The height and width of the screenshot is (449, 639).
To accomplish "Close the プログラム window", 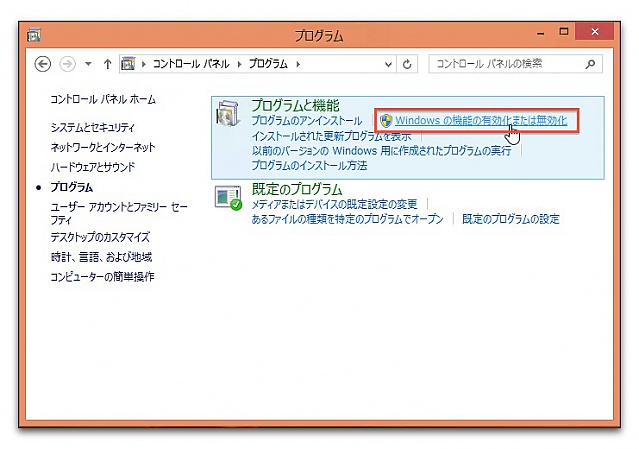I will [x=595, y=32].
